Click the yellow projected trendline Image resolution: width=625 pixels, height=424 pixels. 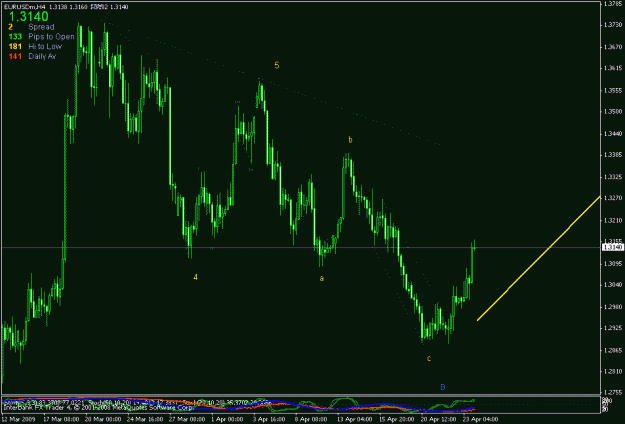click(x=539, y=258)
